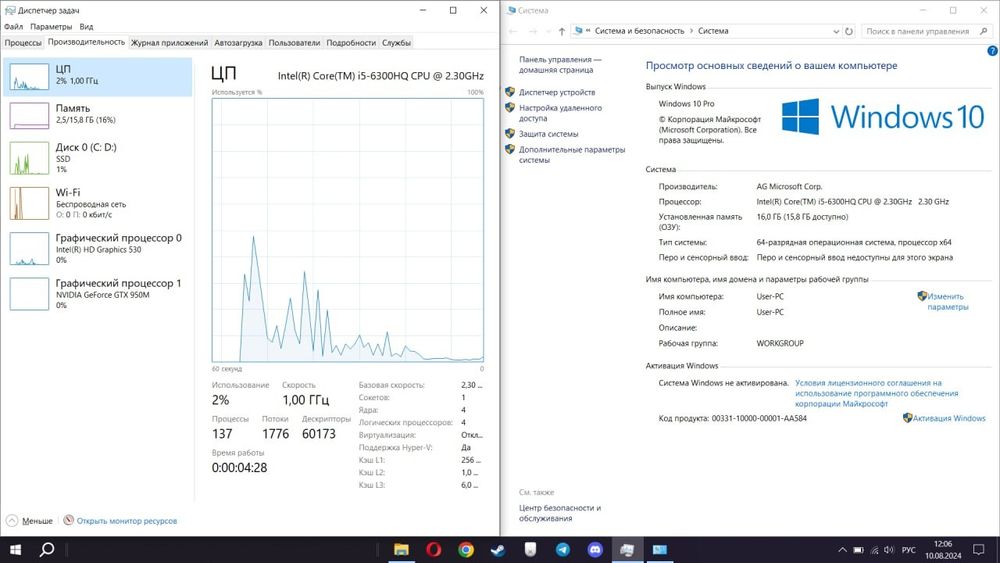Click the Windows 10 logo image
The height and width of the screenshot is (563, 1000).
point(883,116)
